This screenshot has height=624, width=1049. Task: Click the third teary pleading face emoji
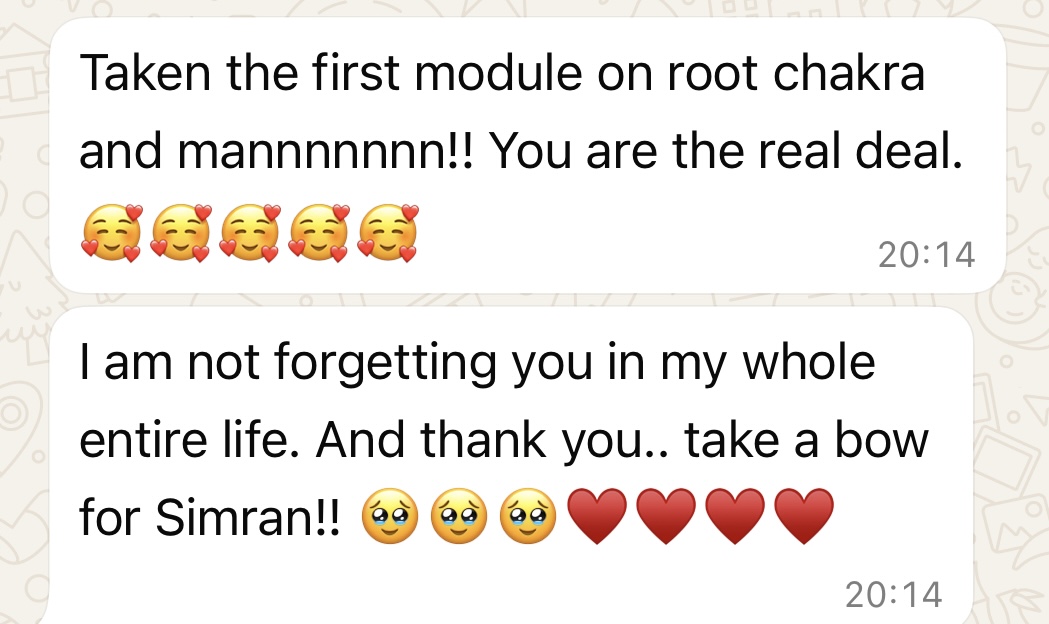(525, 519)
